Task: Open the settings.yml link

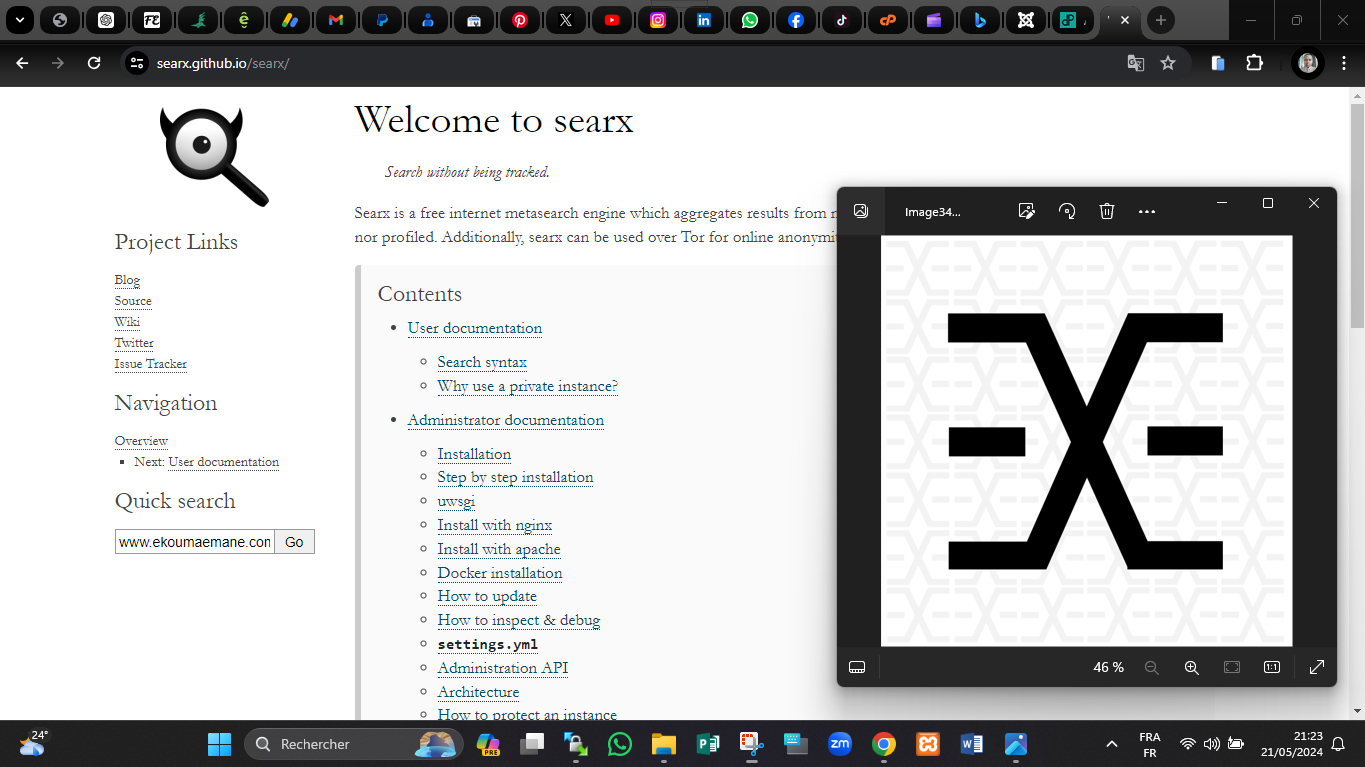Action: pyautogui.click(x=487, y=644)
